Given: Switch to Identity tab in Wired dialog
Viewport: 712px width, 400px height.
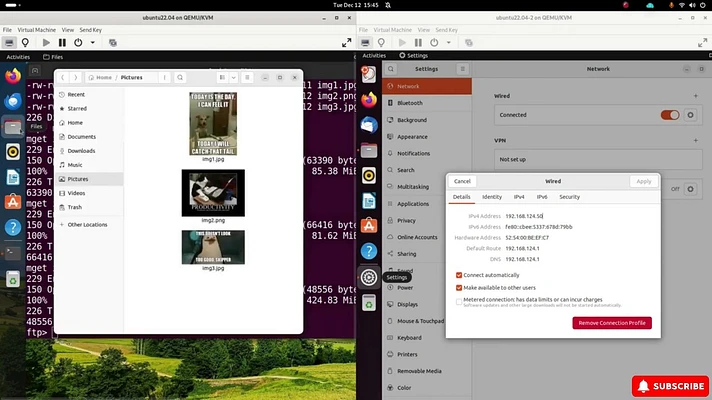Looking at the screenshot, I should coord(492,197).
